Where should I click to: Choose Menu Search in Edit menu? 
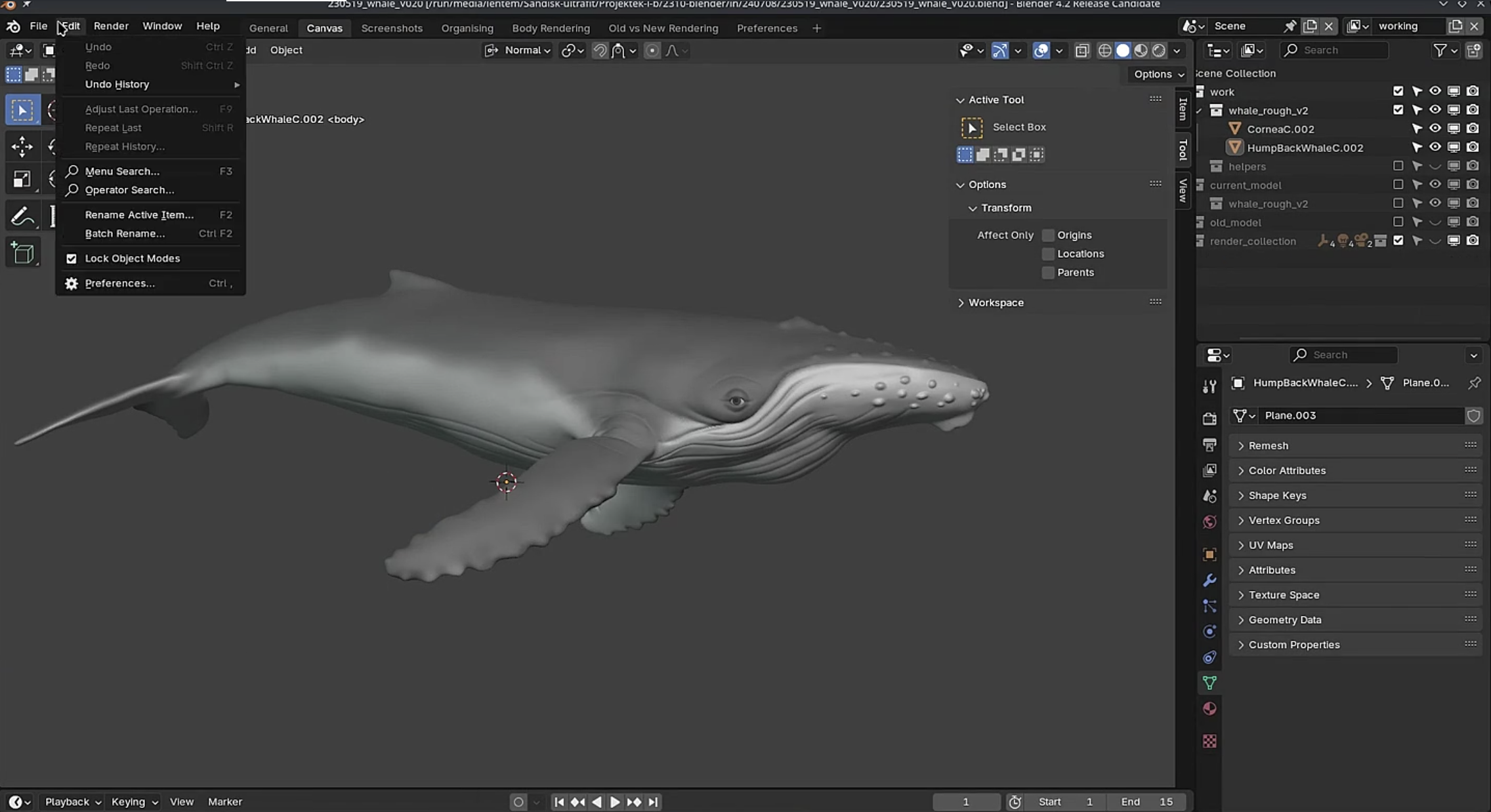click(151, 171)
